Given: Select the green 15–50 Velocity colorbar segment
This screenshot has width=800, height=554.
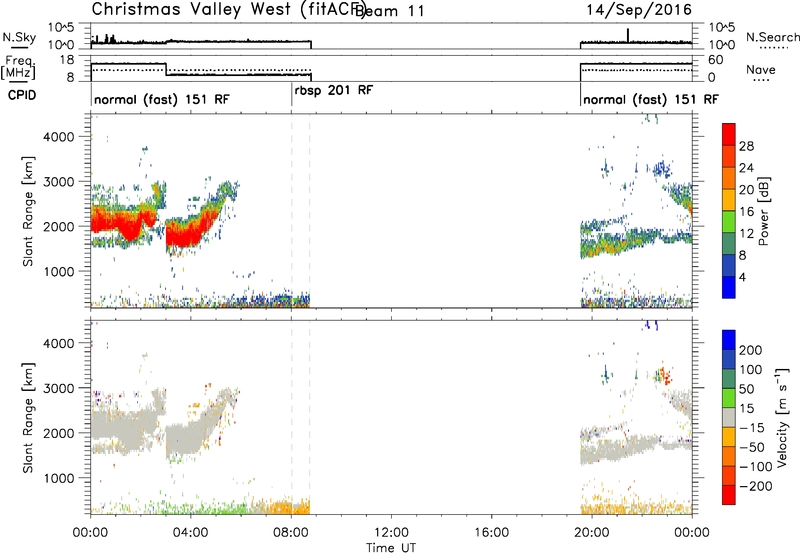Looking at the screenshot, I should coord(729,398).
